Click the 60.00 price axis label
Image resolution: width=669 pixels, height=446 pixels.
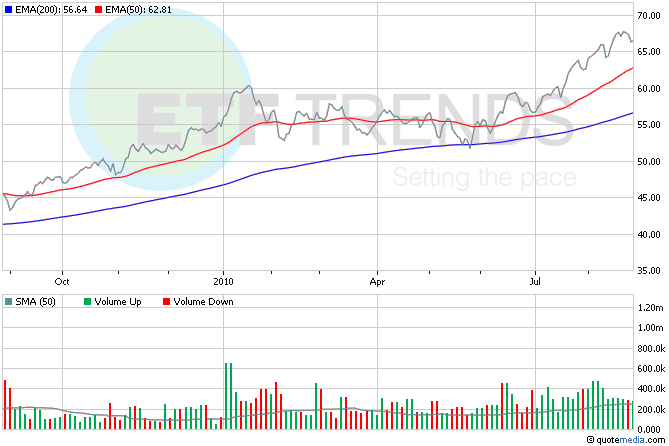coord(649,89)
